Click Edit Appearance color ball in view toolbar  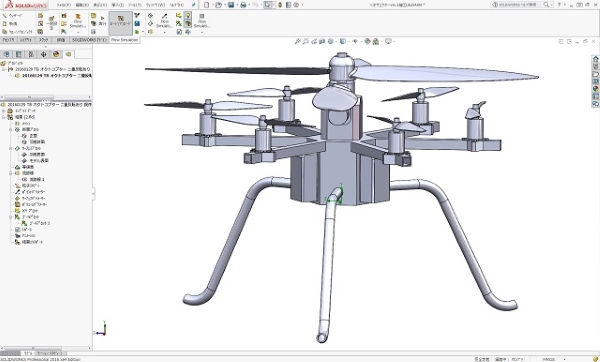[367, 41]
